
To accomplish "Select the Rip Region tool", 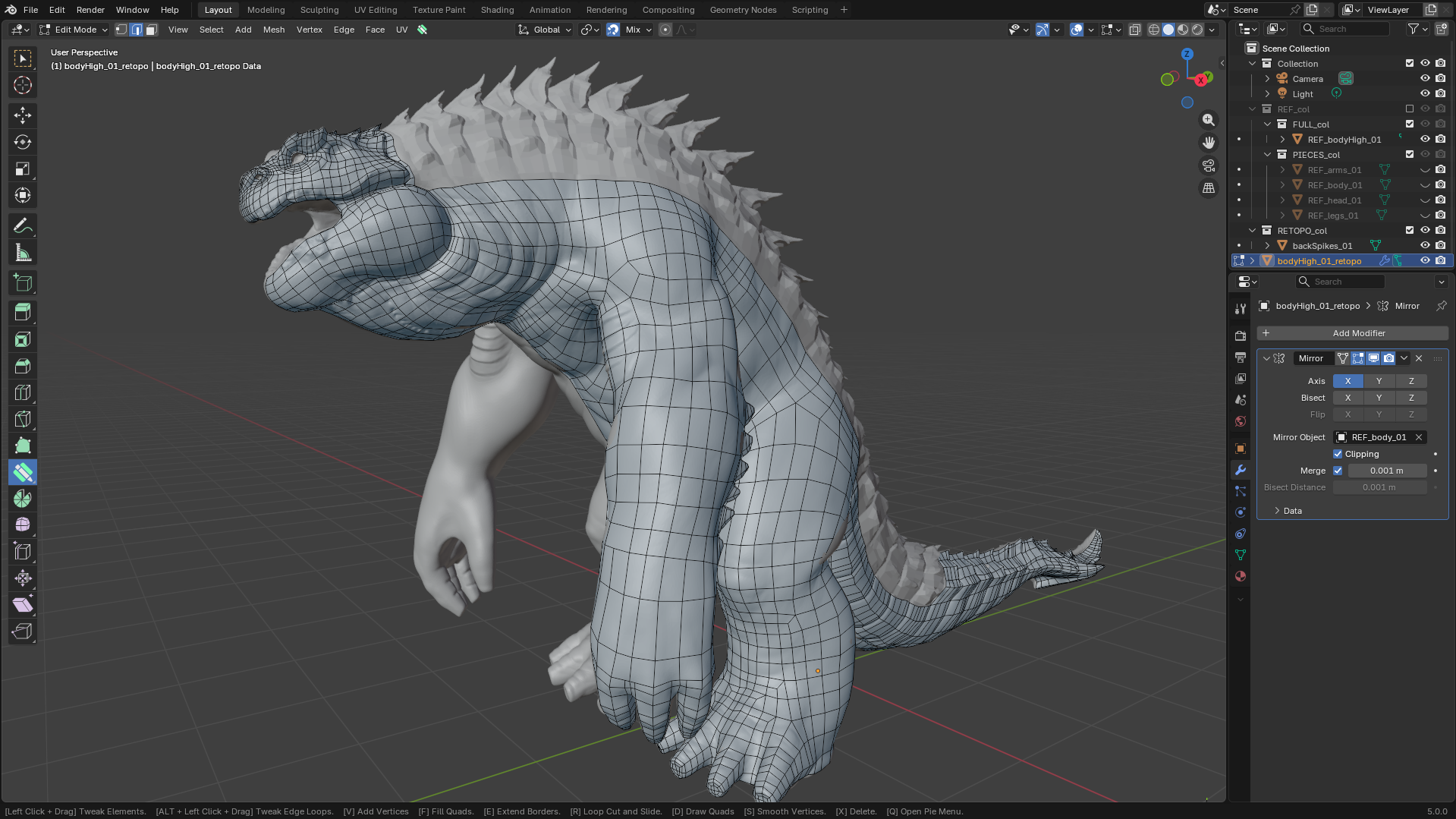I will pyautogui.click(x=23, y=632).
